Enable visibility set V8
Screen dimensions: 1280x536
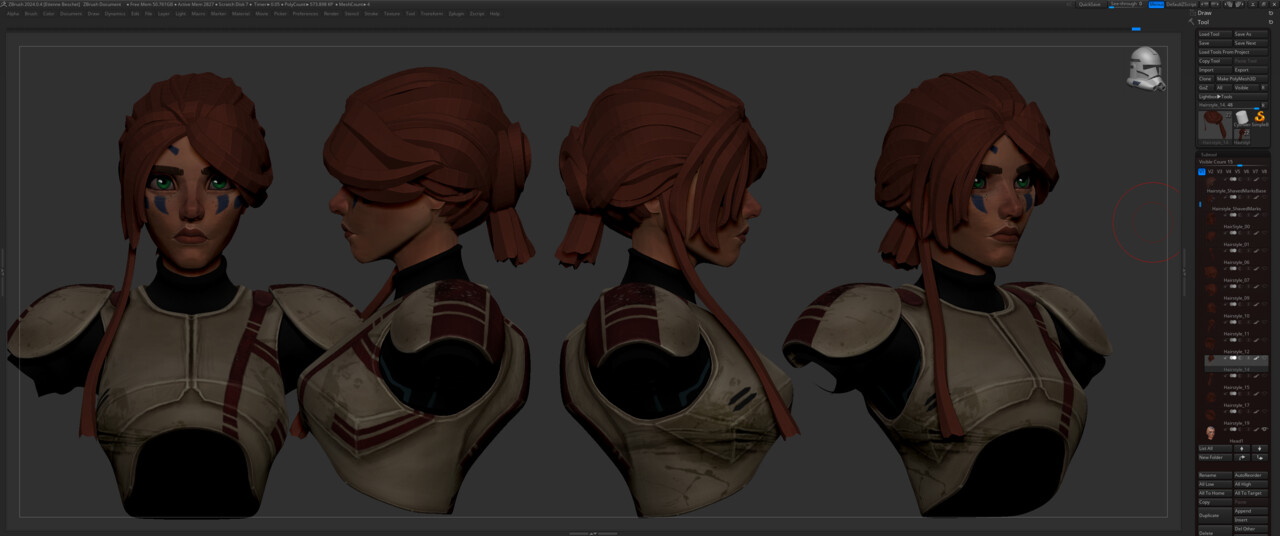coord(1264,172)
